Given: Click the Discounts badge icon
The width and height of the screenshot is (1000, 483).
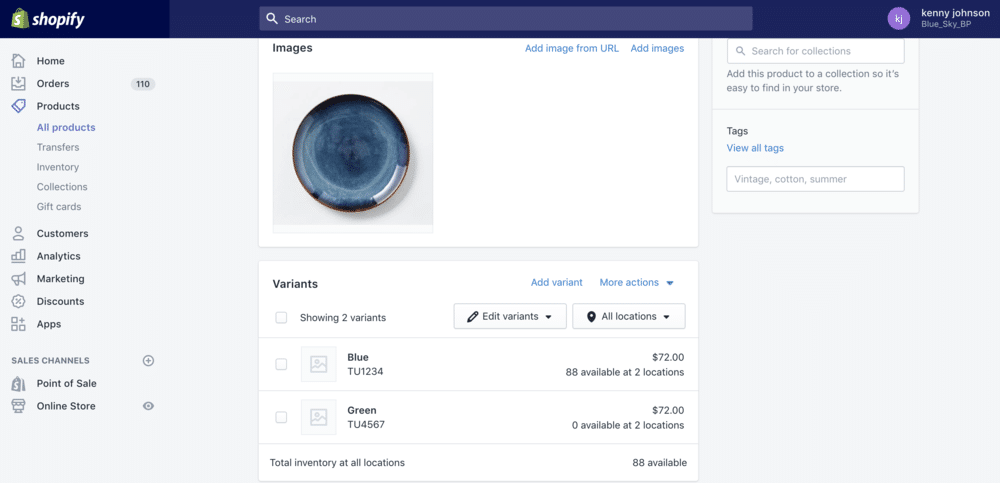Looking at the screenshot, I should tap(18, 302).
